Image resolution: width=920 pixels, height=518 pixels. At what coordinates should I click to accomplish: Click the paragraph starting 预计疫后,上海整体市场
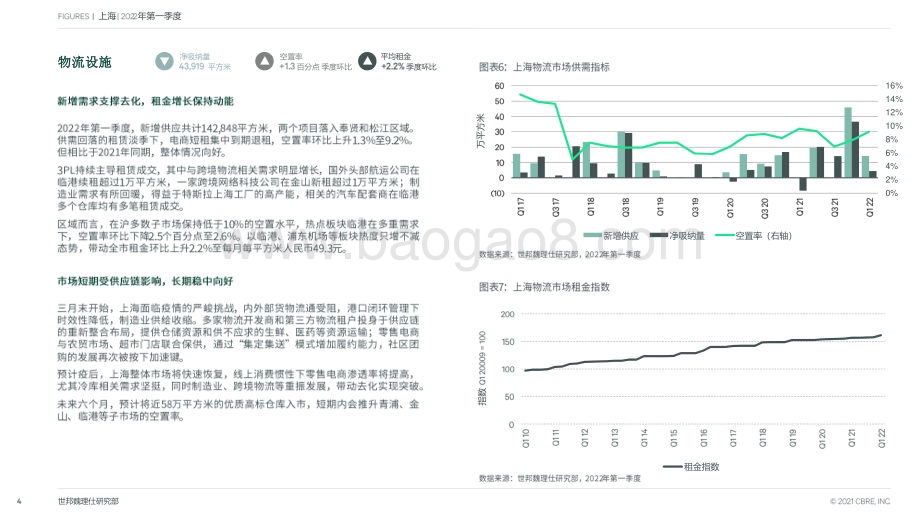[241, 380]
